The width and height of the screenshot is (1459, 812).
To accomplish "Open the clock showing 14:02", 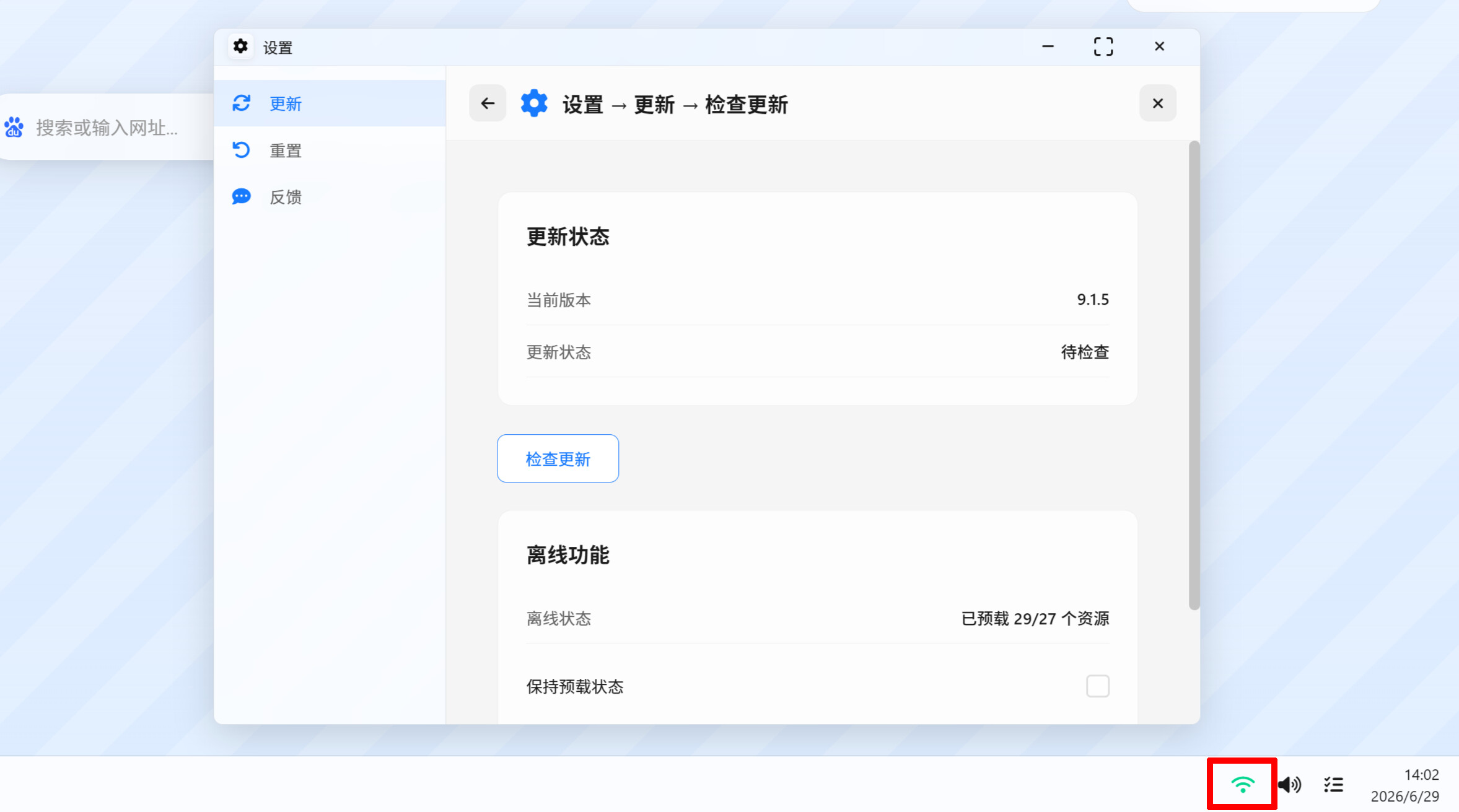I will [1421, 775].
